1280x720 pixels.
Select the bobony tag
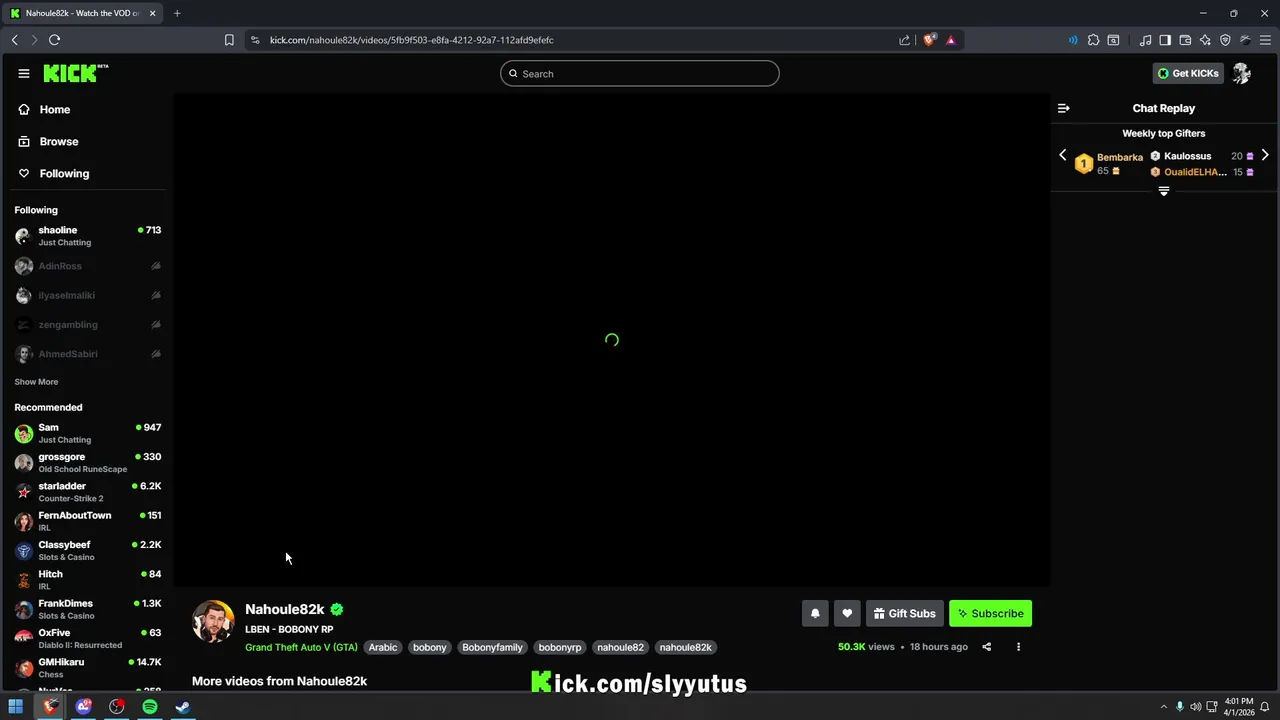point(430,647)
